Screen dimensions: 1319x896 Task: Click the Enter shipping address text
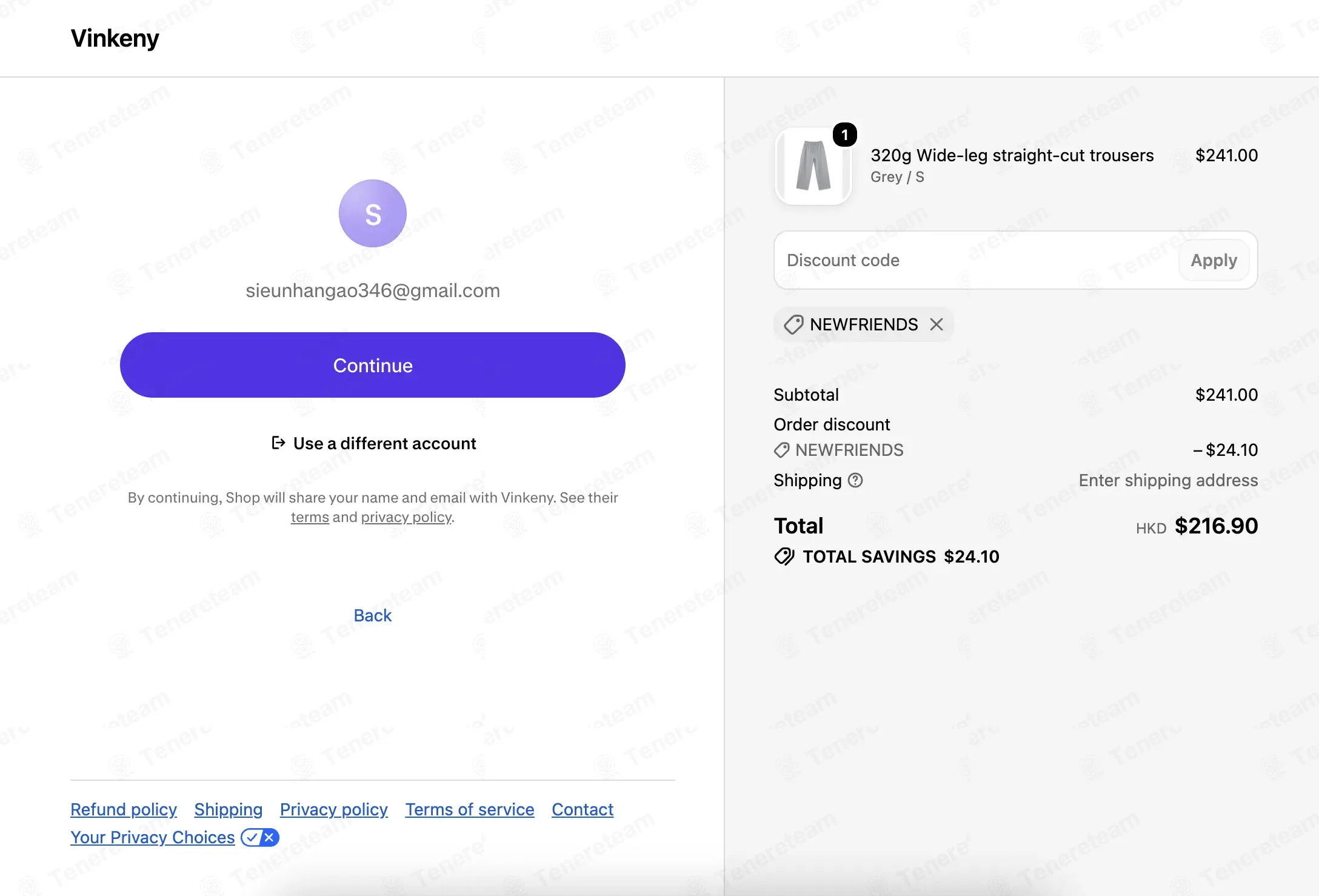1168,480
